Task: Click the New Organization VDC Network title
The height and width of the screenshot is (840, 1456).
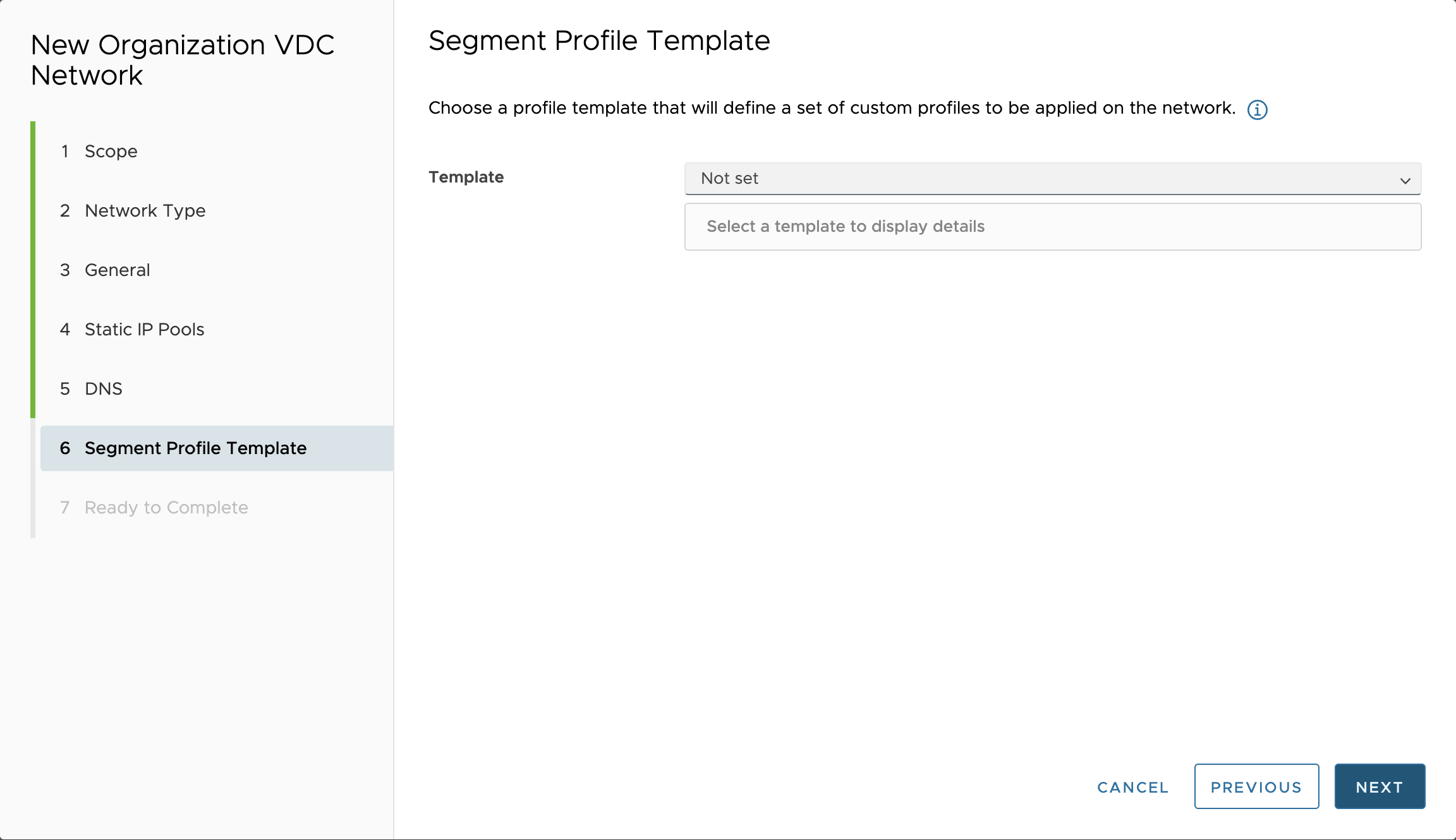Action: (182, 60)
